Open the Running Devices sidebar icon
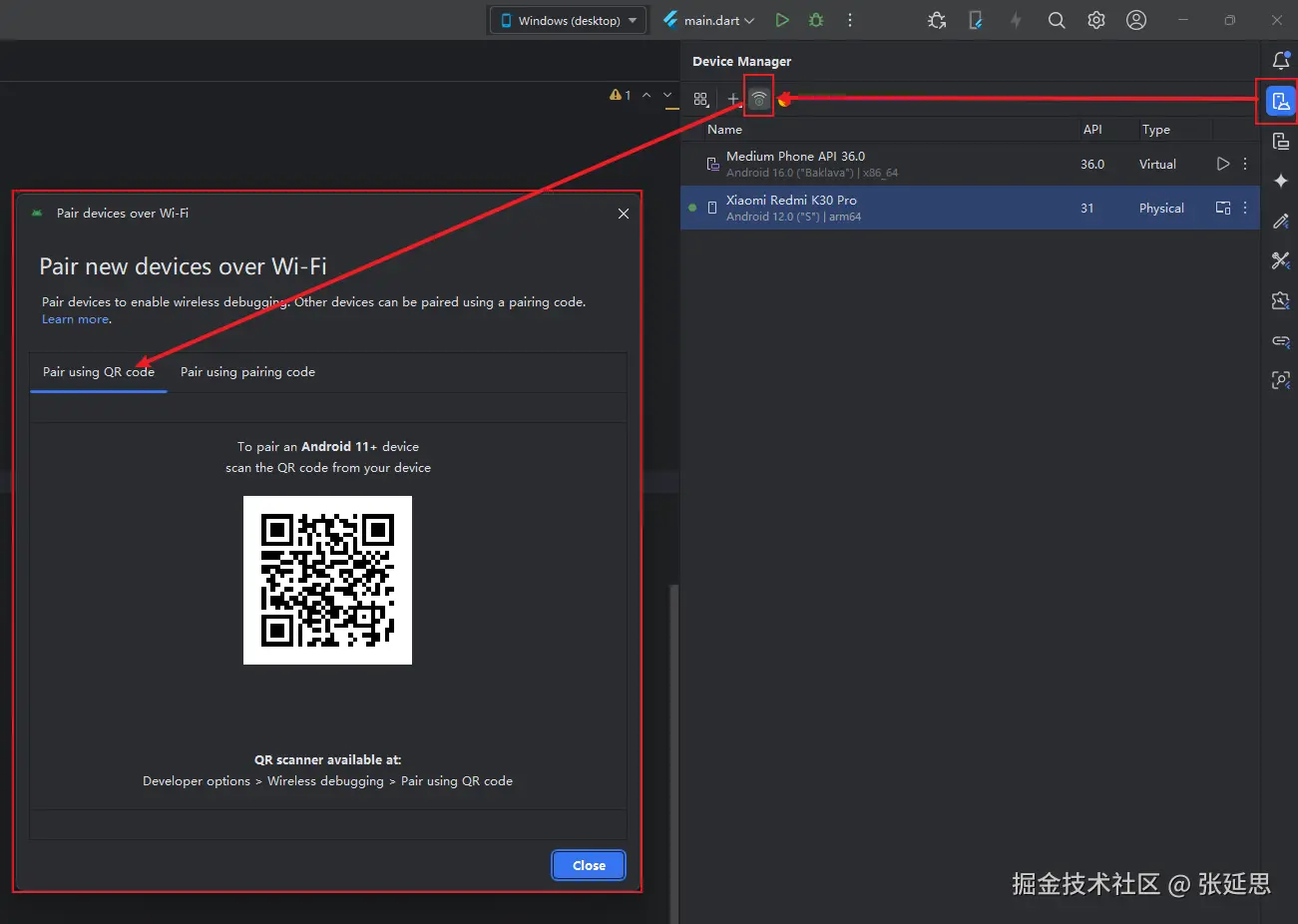Image resolution: width=1298 pixels, height=924 pixels. click(1281, 141)
